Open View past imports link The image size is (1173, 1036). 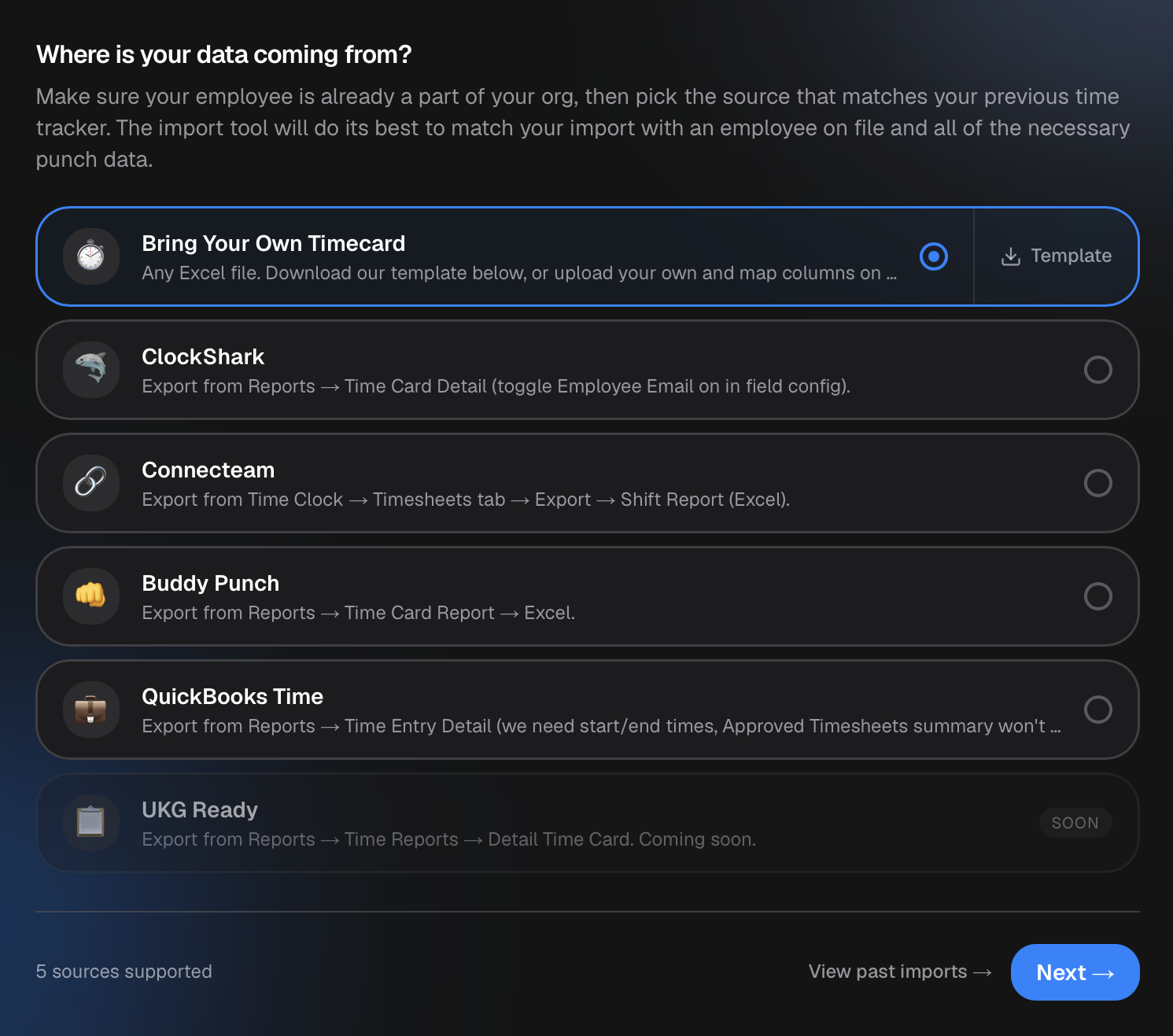tap(900, 972)
